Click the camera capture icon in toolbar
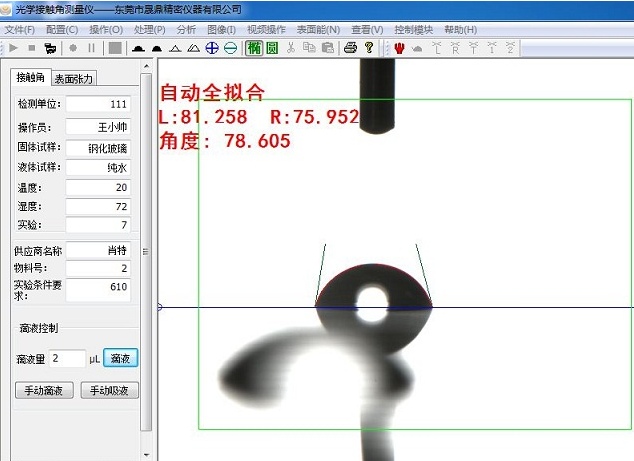The height and width of the screenshot is (461, 634). [x=50, y=49]
